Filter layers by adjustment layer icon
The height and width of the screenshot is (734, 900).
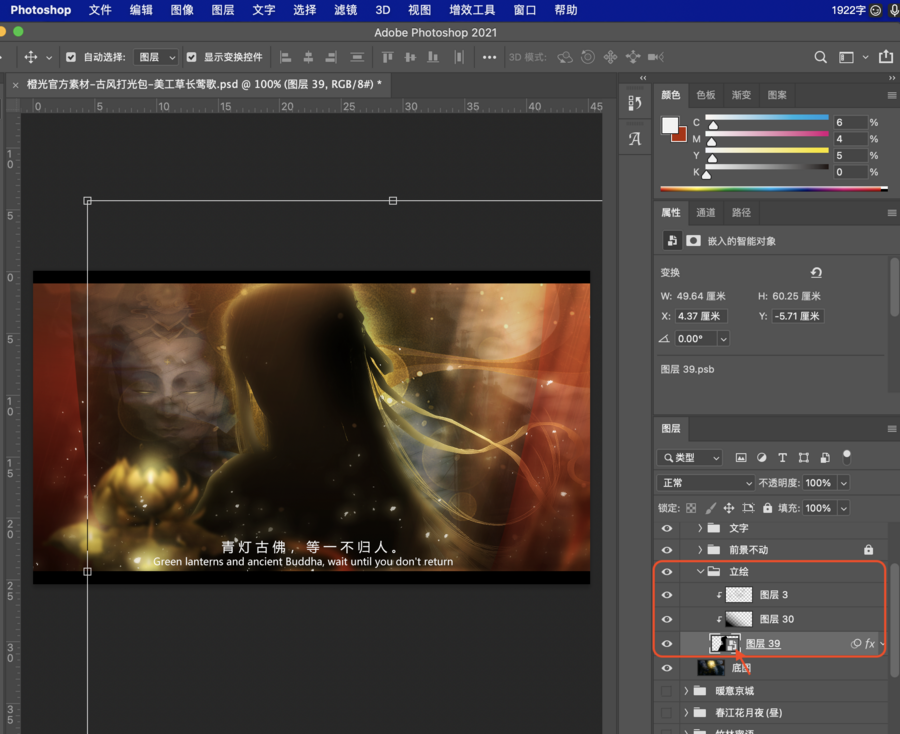(x=761, y=458)
